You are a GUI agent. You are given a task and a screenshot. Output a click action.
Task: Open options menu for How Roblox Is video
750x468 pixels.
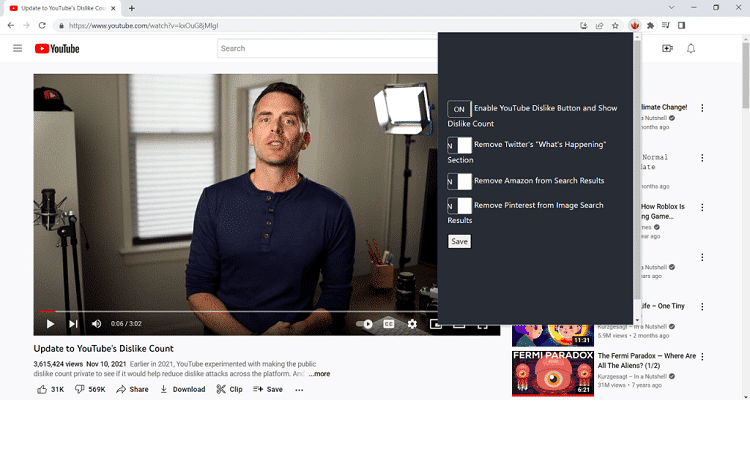coord(702,207)
